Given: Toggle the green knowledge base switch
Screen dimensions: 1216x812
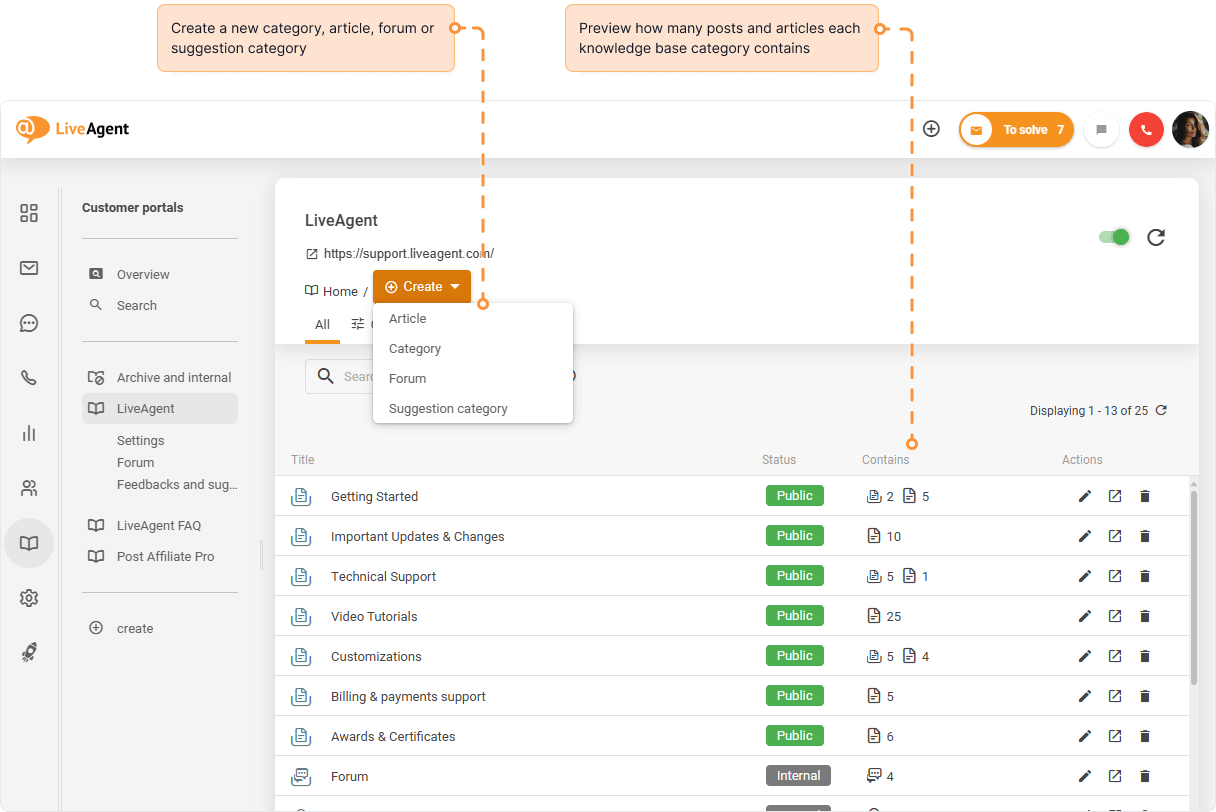Looking at the screenshot, I should coord(1114,237).
